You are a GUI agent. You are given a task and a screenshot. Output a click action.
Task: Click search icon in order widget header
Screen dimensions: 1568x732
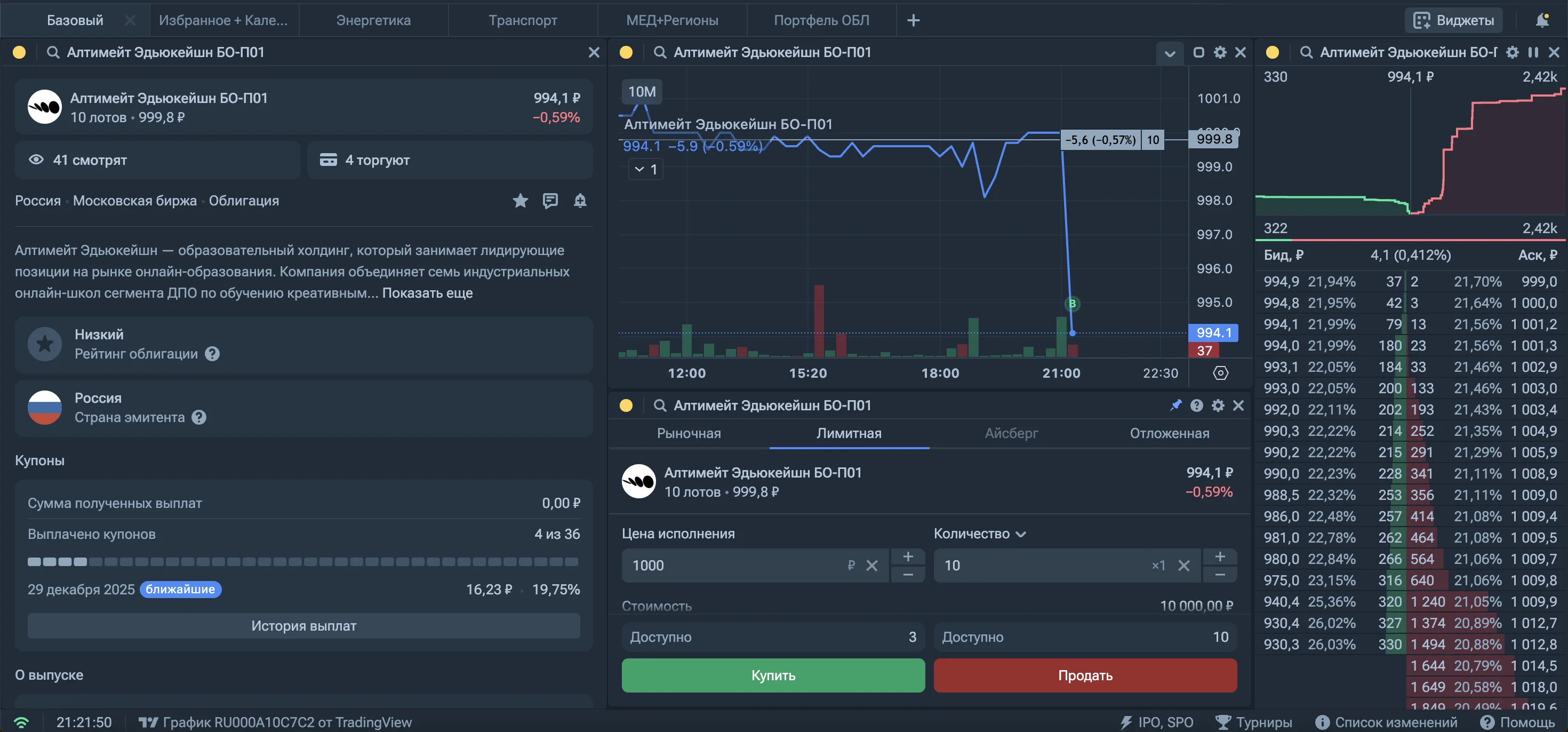pos(660,405)
